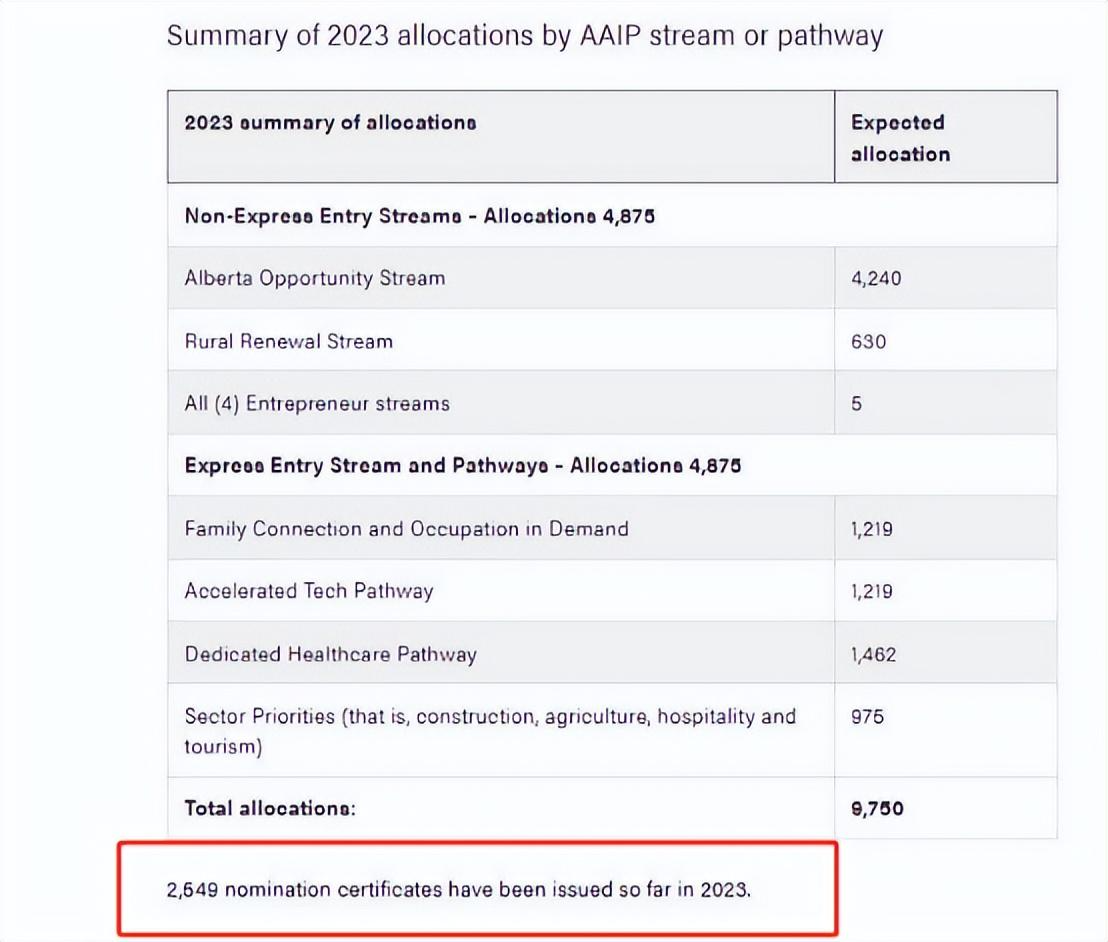Click the Rural Renewal Stream row label
This screenshot has height=942, width=1108.
tap(288, 341)
